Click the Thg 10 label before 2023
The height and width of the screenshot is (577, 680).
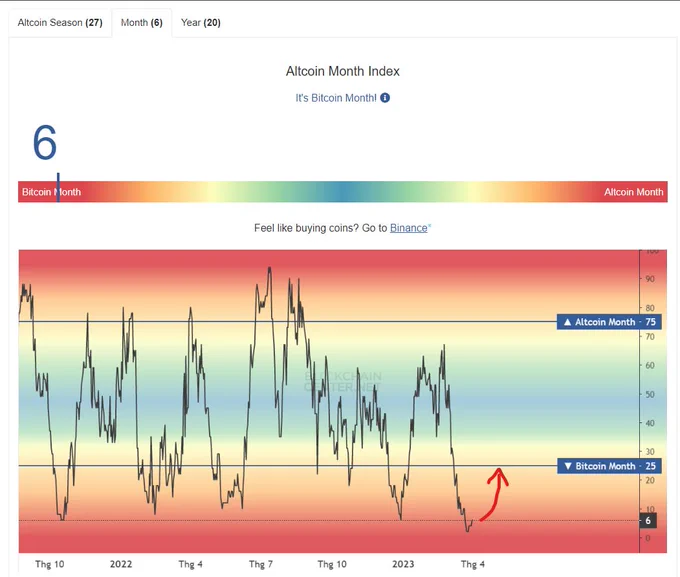coord(332,564)
